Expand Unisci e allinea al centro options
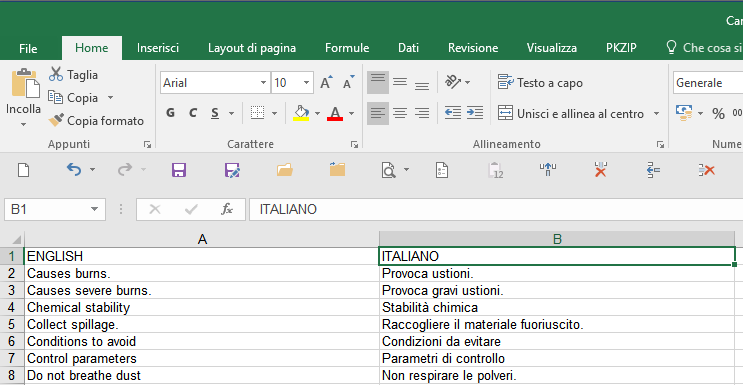The height and width of the screenshot is (385, 743). pyautogui.click(x=656, y=113)
